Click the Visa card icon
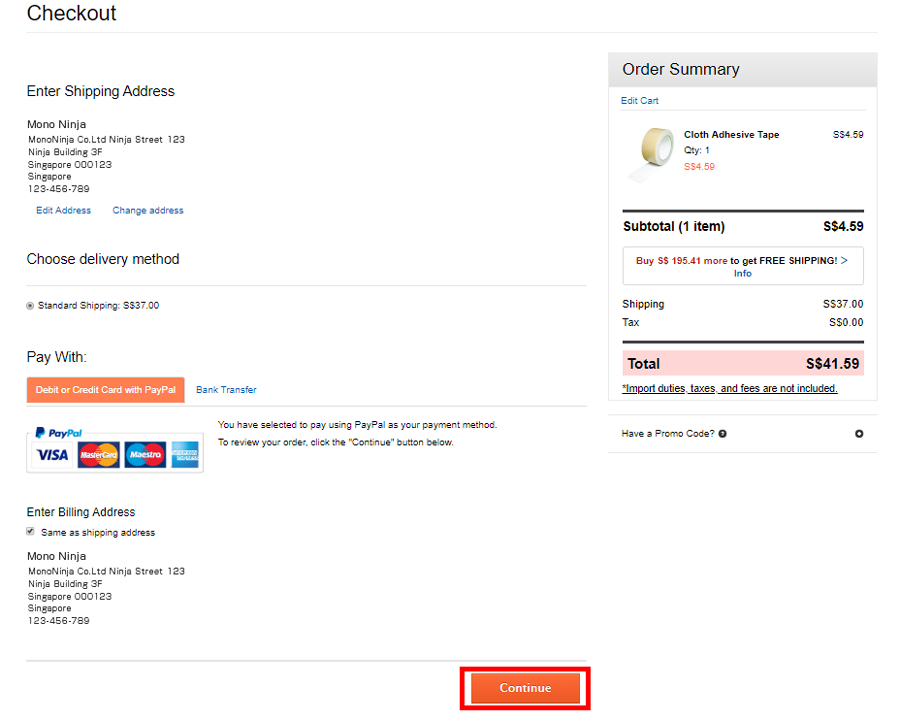 52,455
